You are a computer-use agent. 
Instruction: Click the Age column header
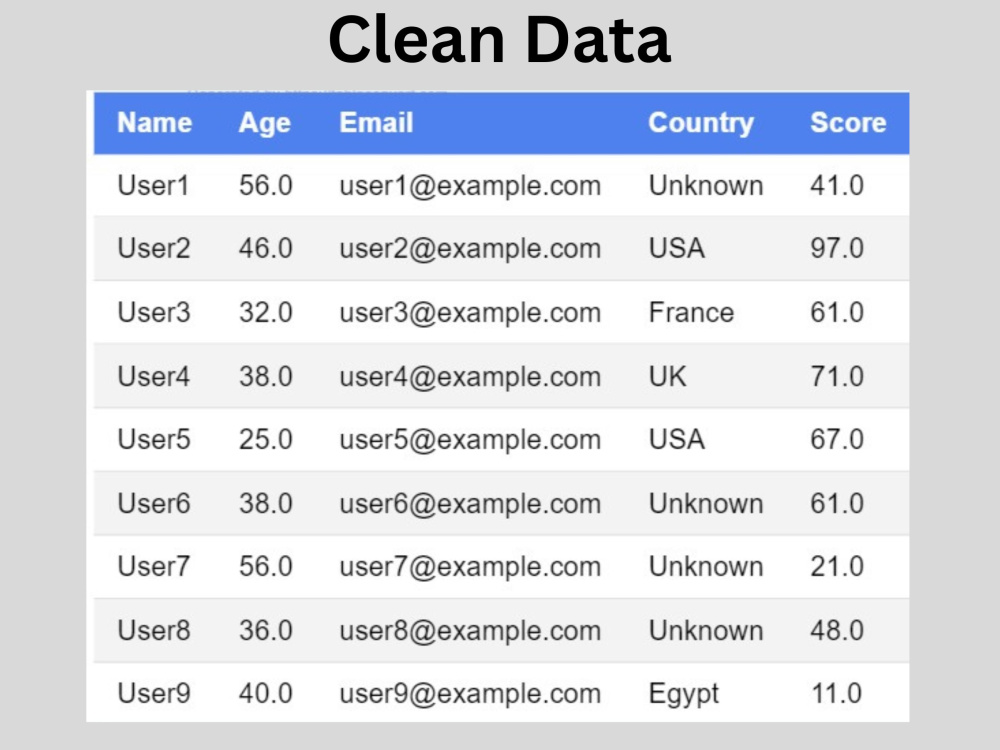click(x=265, y=124)
